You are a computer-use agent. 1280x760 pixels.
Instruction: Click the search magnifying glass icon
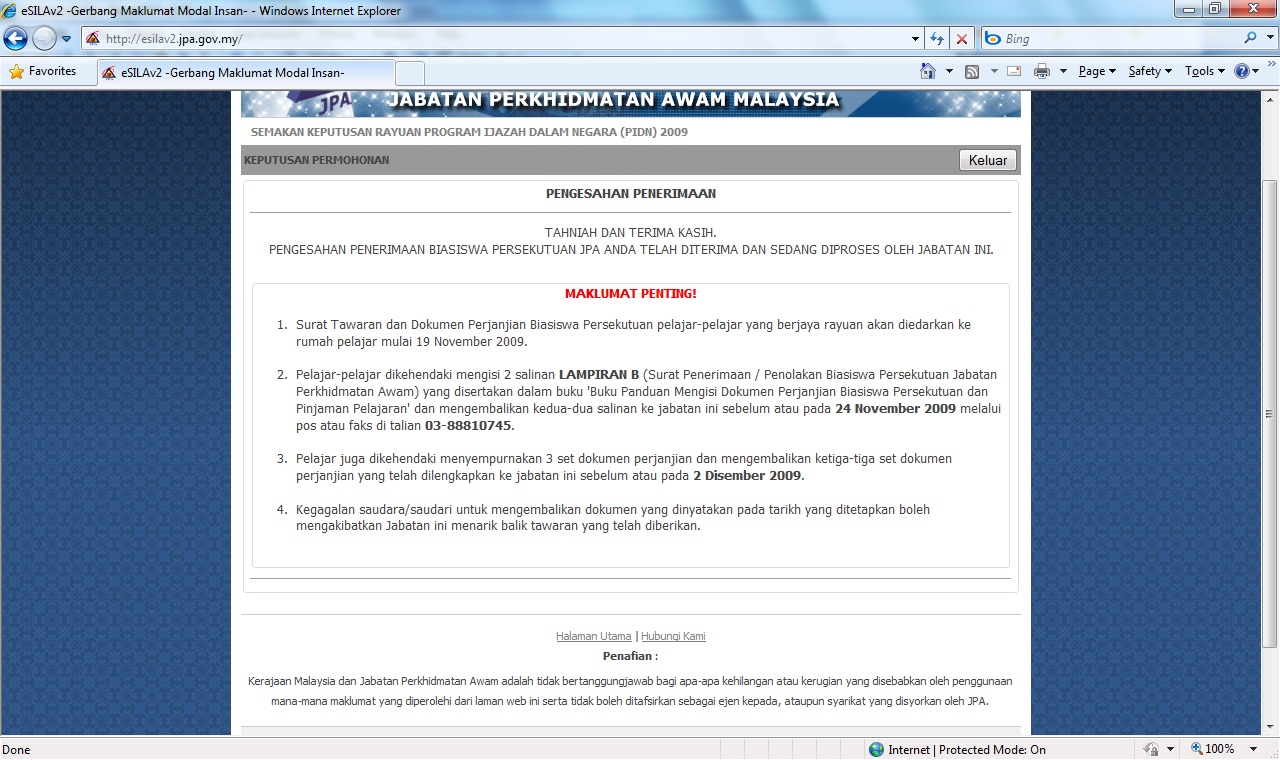coord(1250,38)
